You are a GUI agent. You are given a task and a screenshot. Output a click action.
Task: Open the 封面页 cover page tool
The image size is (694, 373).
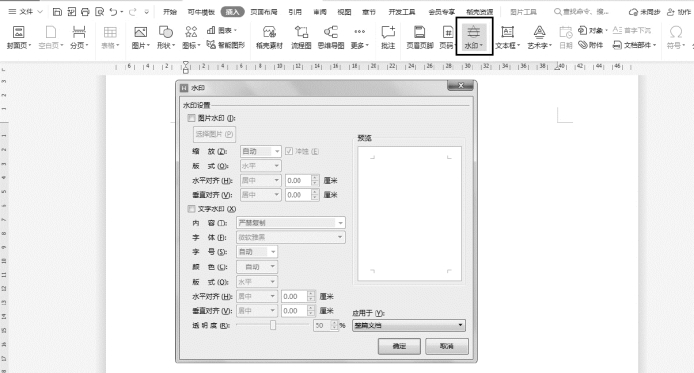[x=19, y=37]
